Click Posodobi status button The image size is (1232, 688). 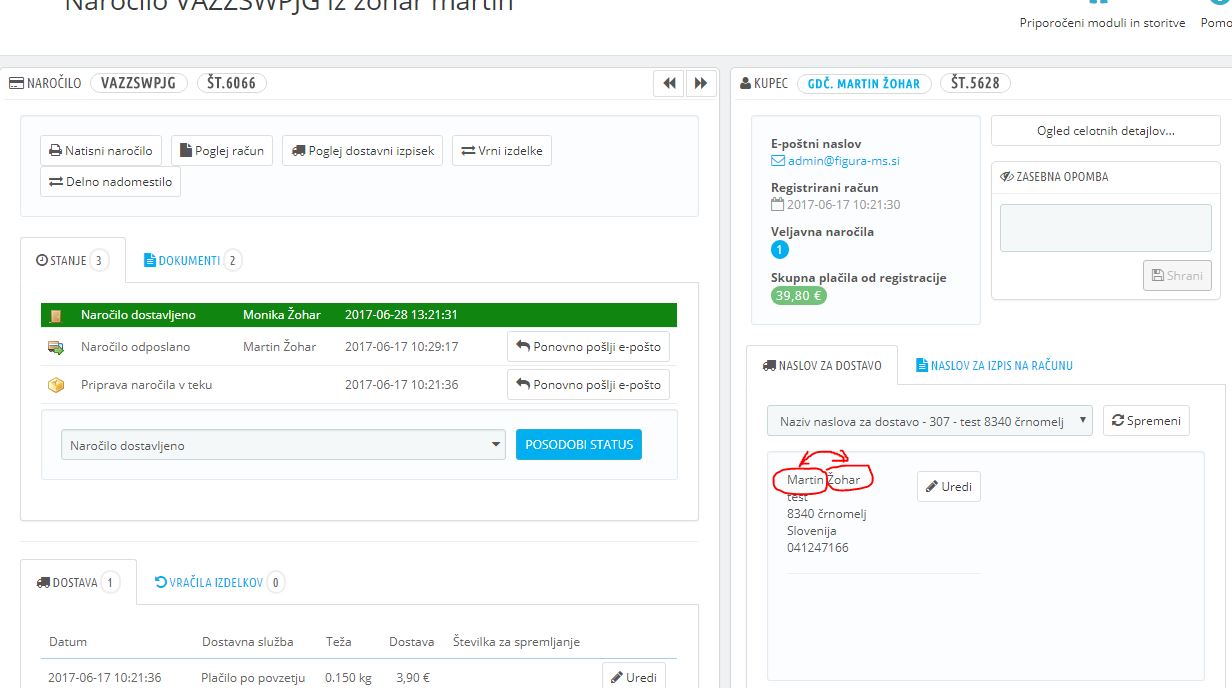[579, 445]
